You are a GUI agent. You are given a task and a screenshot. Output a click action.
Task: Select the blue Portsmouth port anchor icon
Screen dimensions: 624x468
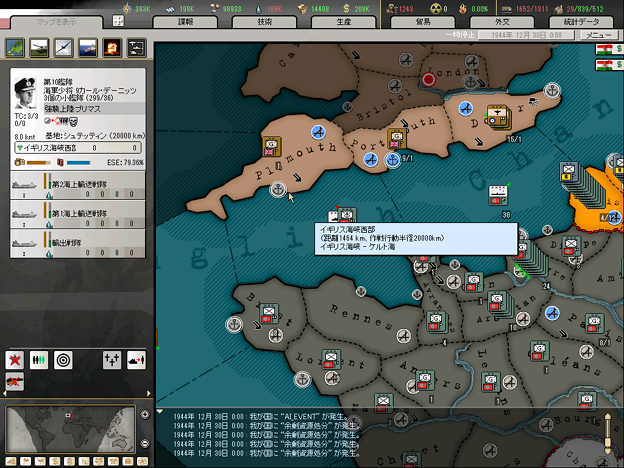(x=393, y=160)
